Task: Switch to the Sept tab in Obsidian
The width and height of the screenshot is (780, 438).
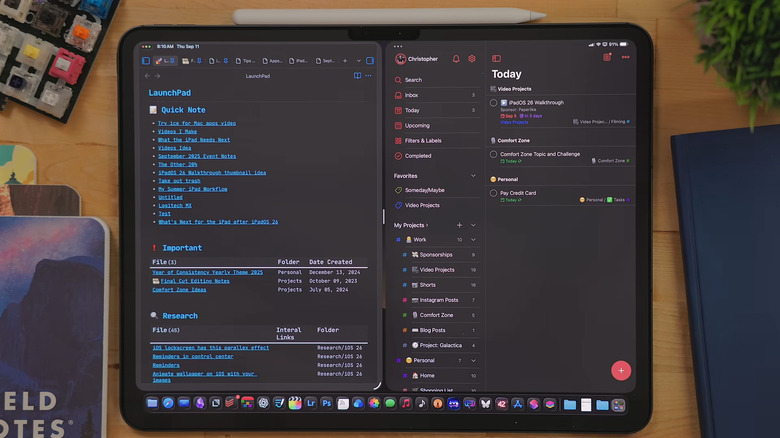Action: click(326, 61)
